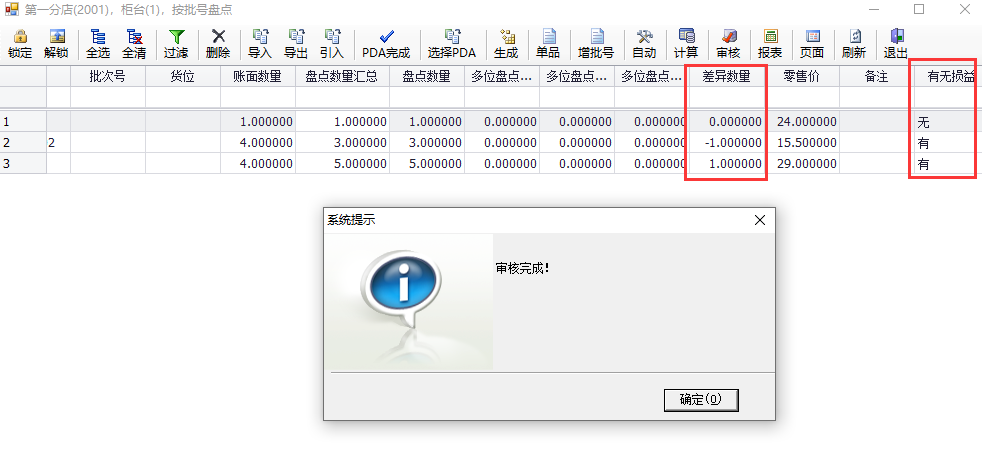Click the 备注 column header
982x449 pixels.
[x=876, y=76]
